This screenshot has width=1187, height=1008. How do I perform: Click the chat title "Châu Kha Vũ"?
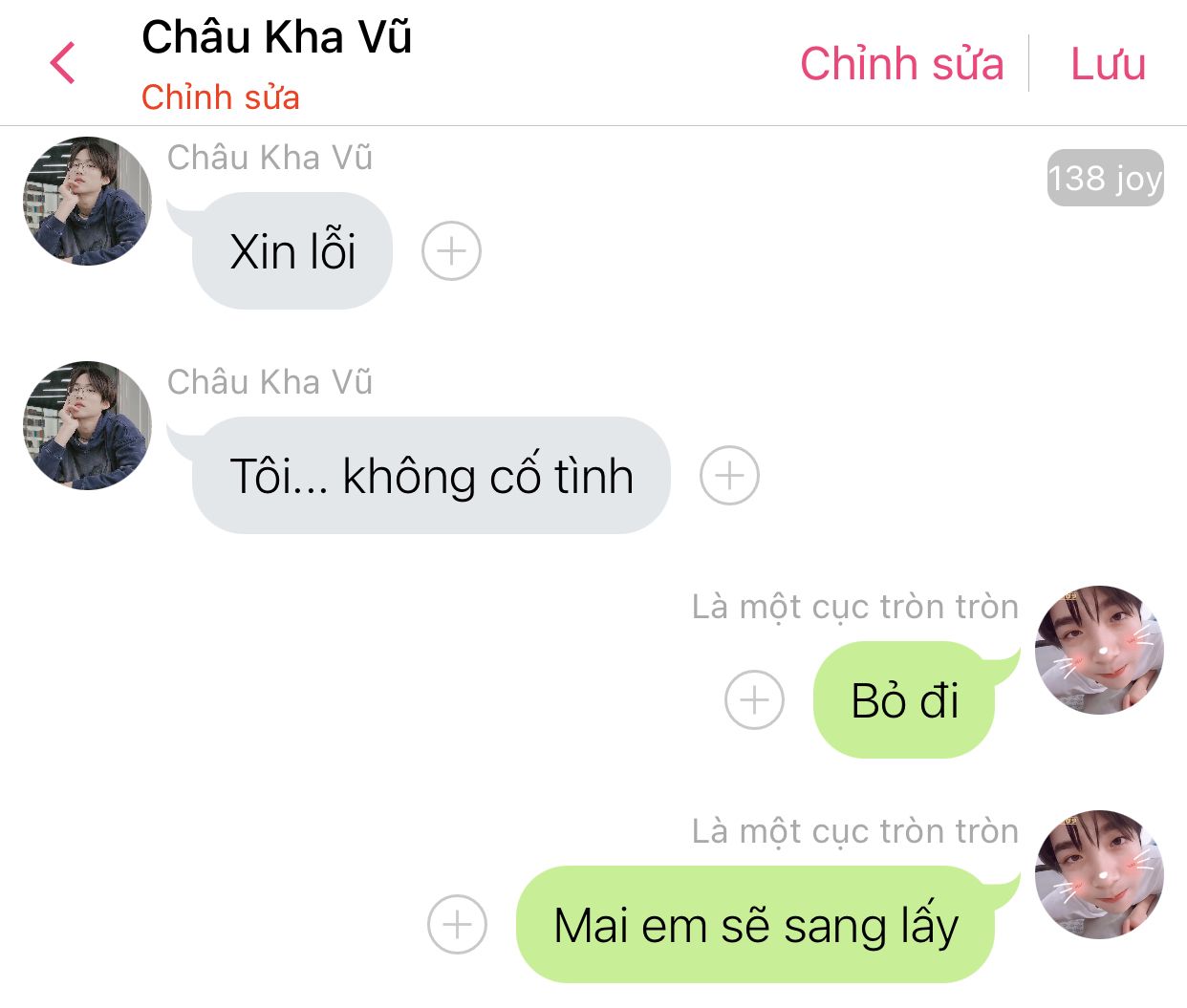276,37
